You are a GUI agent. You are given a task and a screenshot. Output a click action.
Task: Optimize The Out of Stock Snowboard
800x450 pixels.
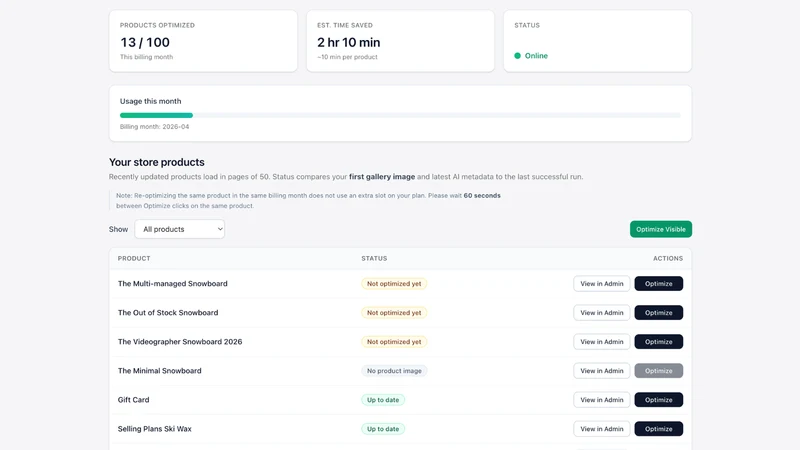click(659, 313)
